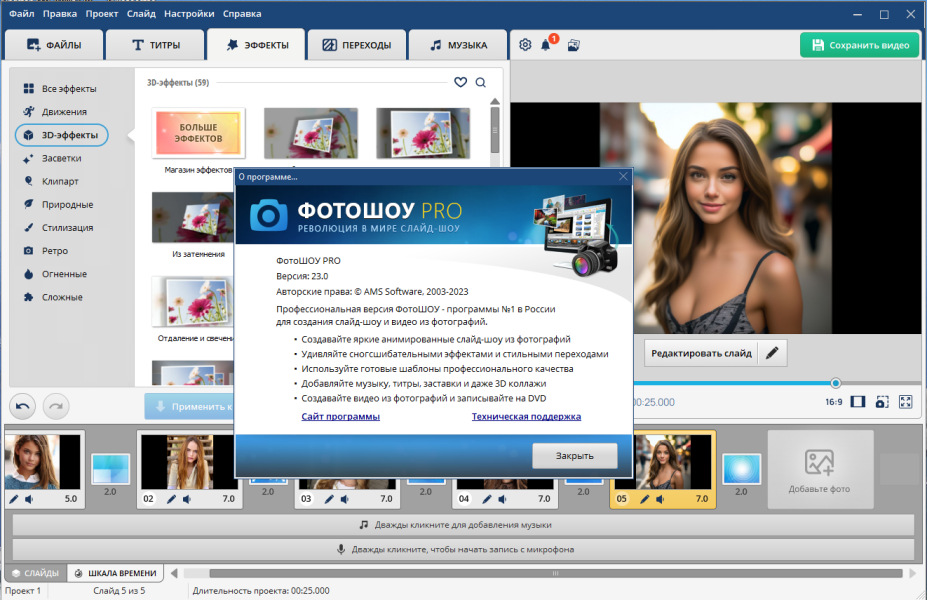This screenshot has height=600, width=927.
Task: Open the Сайт программы link
Action: [341, 416]
